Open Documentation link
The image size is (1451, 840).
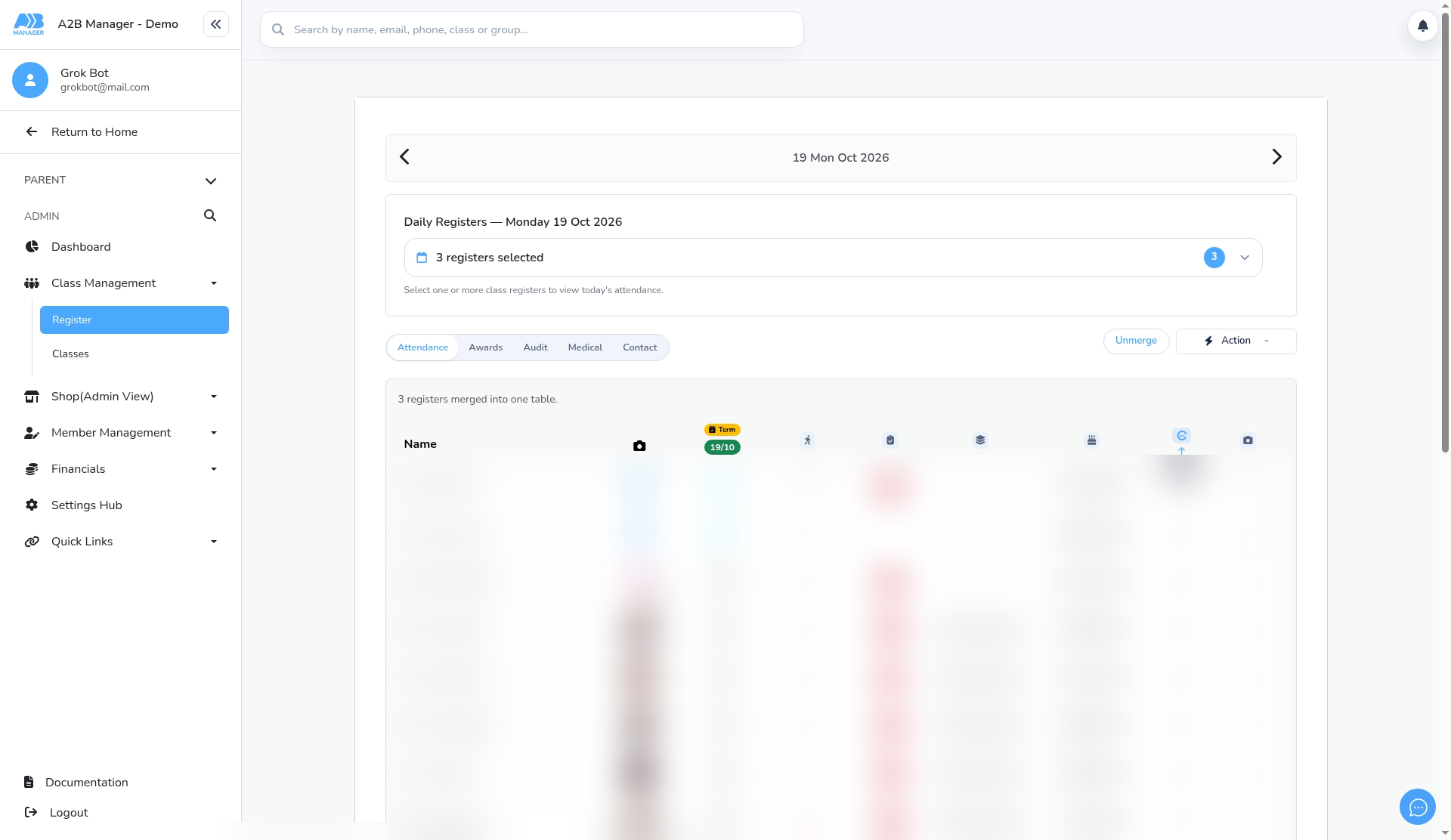pyautogui.click(x=86, y=783)
